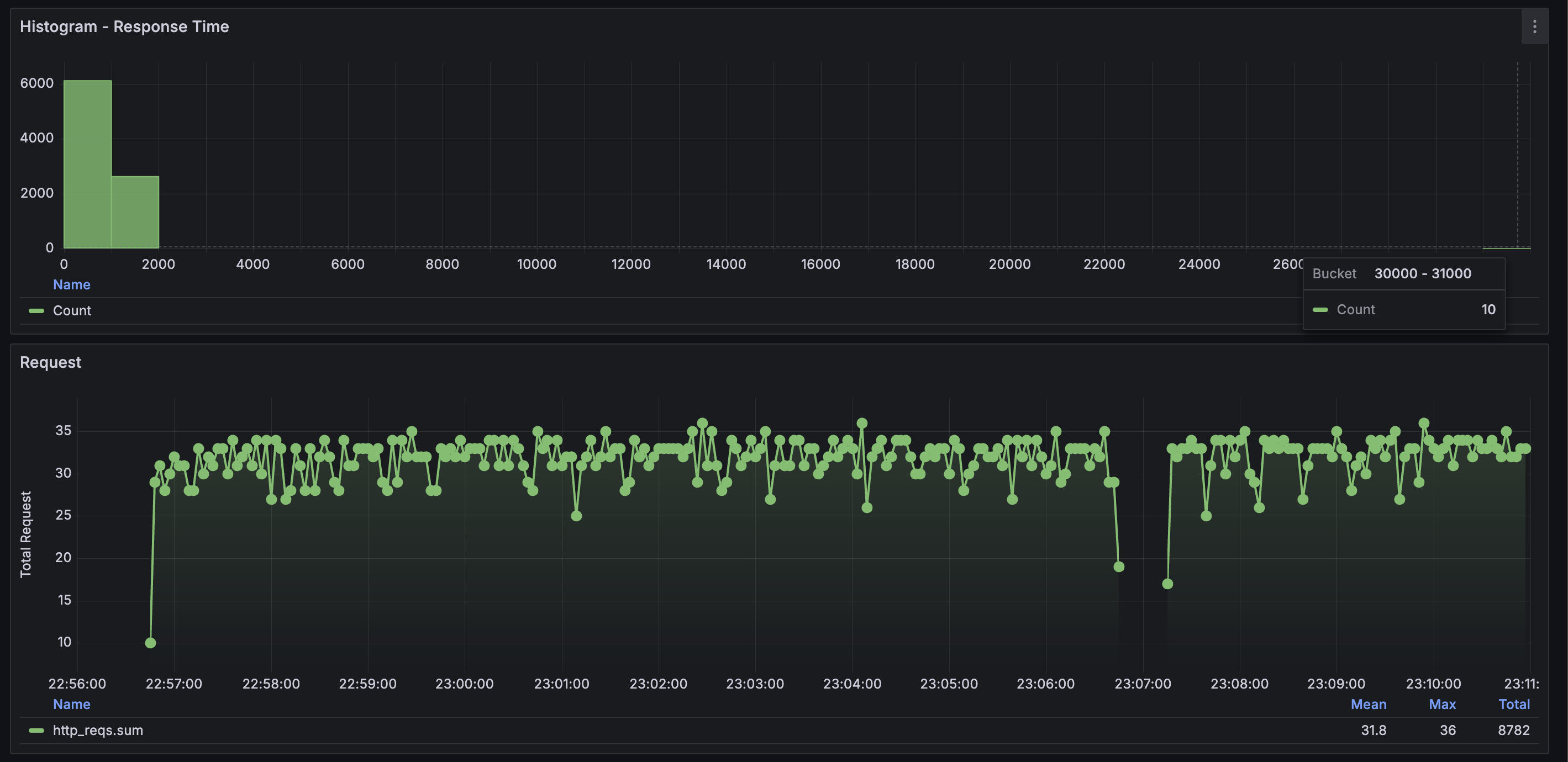The image size is (1568, 762).
Task: Click the green Count legend color swatch
Action: [36, 311]
